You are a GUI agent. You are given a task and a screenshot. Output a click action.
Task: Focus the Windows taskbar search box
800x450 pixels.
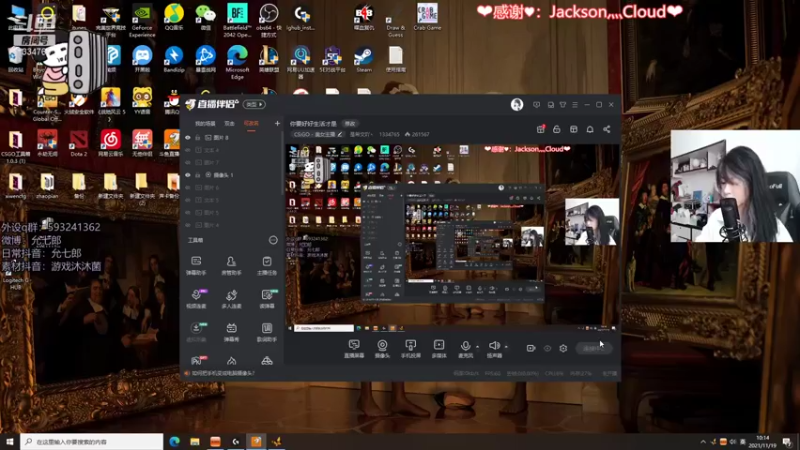[x=92, y=442]
